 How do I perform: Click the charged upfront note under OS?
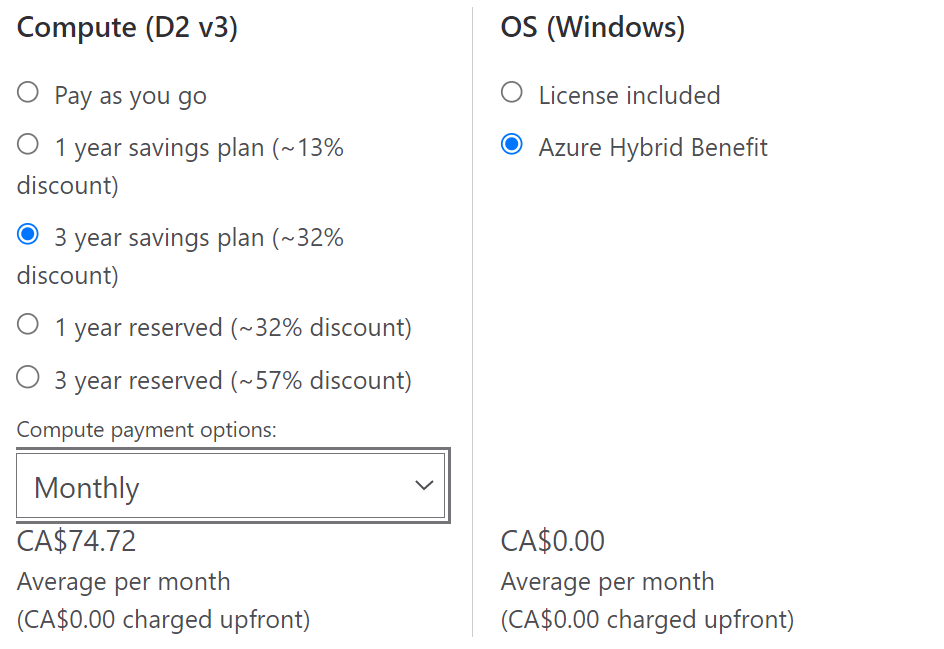pos(647,620)
